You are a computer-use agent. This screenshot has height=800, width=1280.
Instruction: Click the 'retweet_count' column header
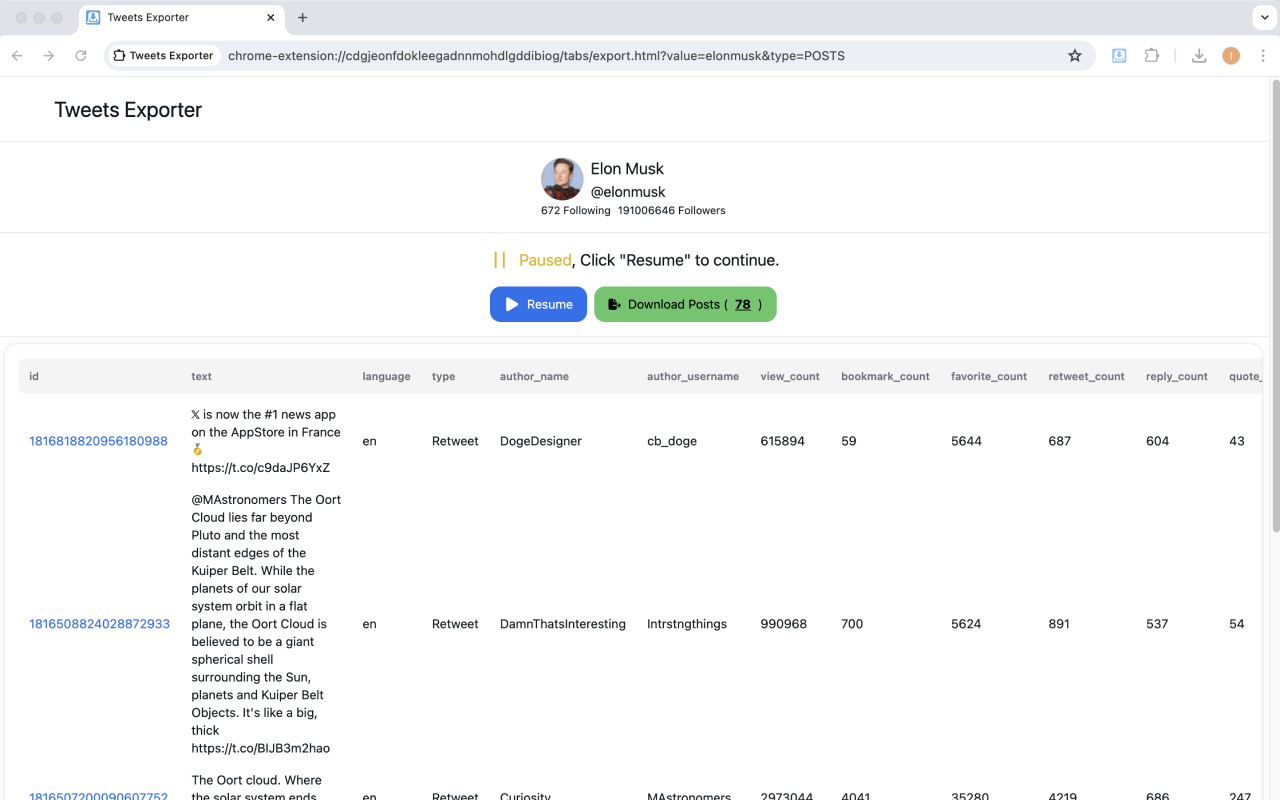(1086, 377)
